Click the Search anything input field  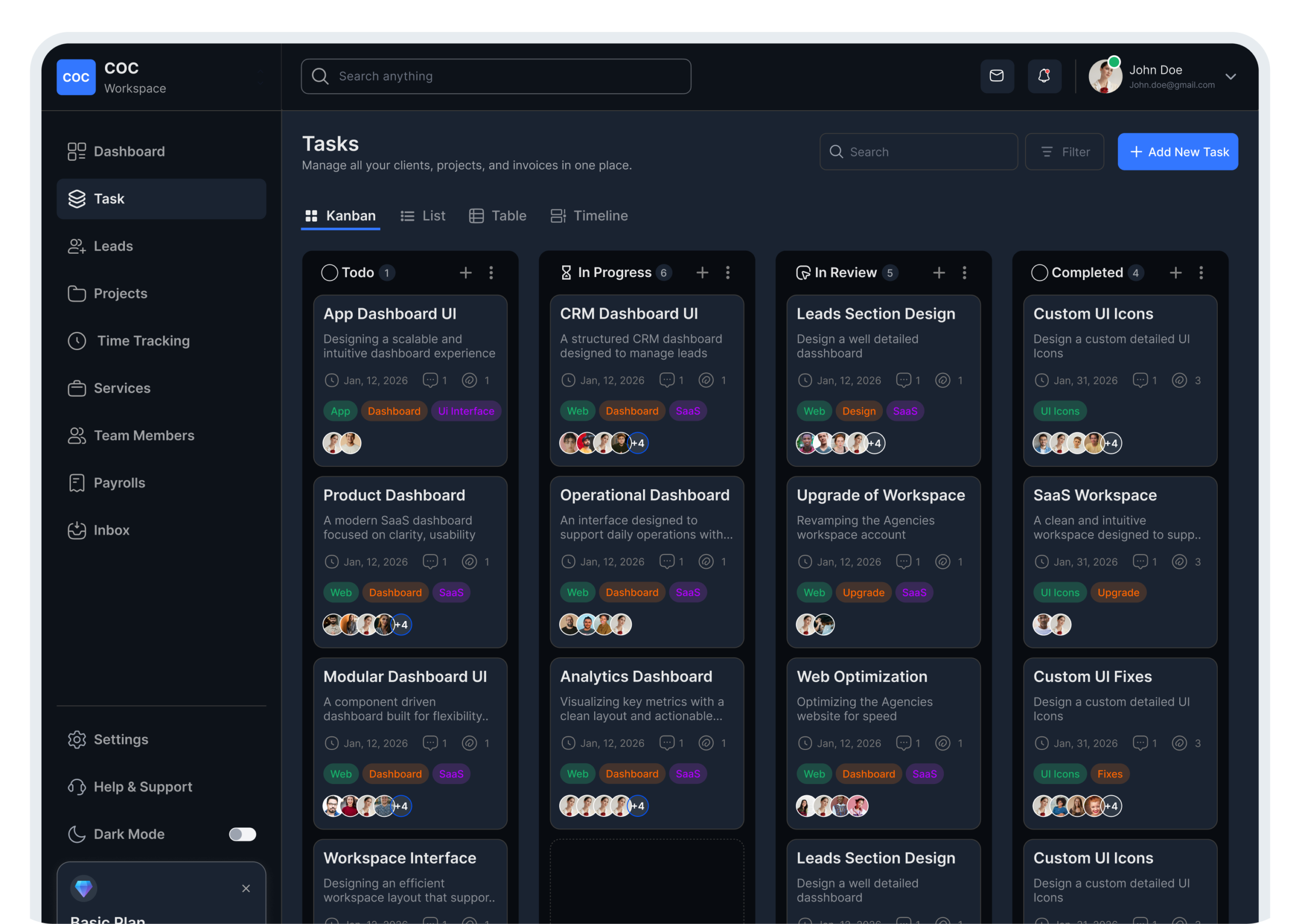496,76
